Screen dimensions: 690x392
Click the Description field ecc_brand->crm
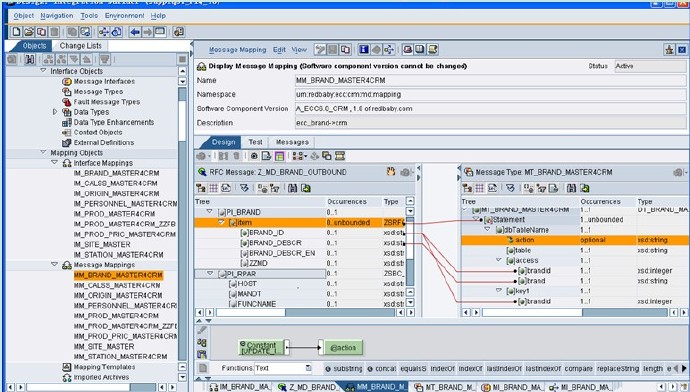[x=490, y=123]
